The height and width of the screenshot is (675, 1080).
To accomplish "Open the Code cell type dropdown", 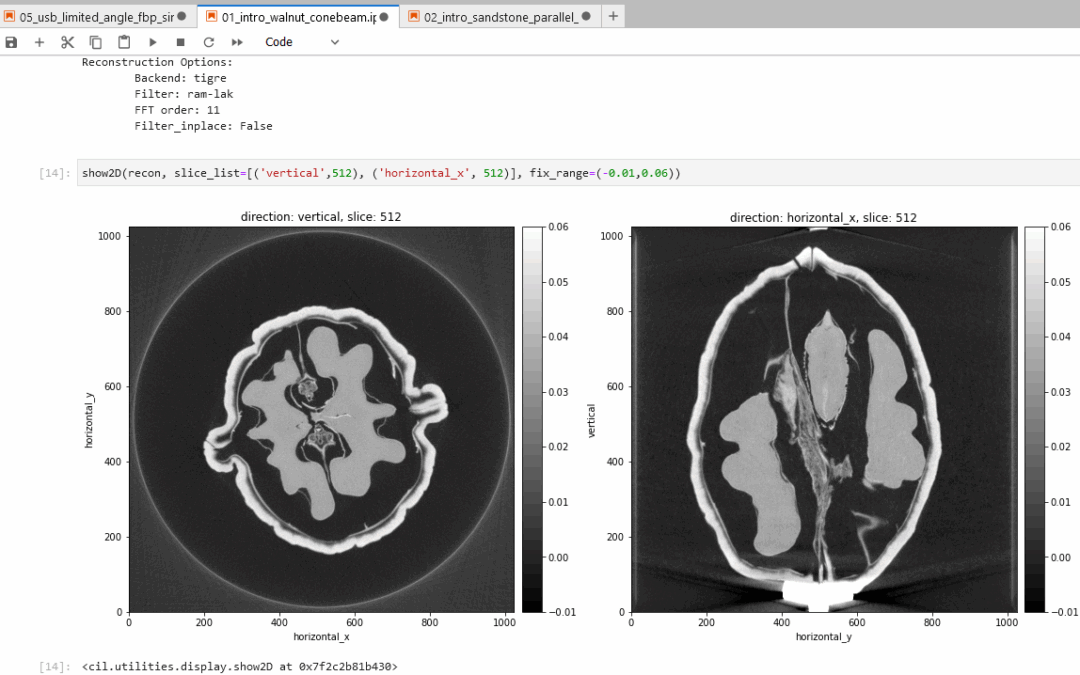I will click(302, 42).
